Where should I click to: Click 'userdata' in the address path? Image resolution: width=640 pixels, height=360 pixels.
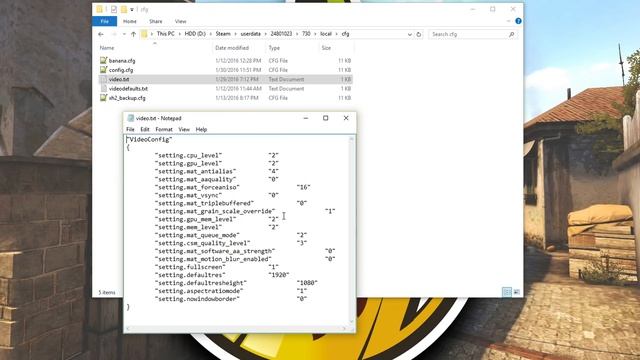point(250,34)
